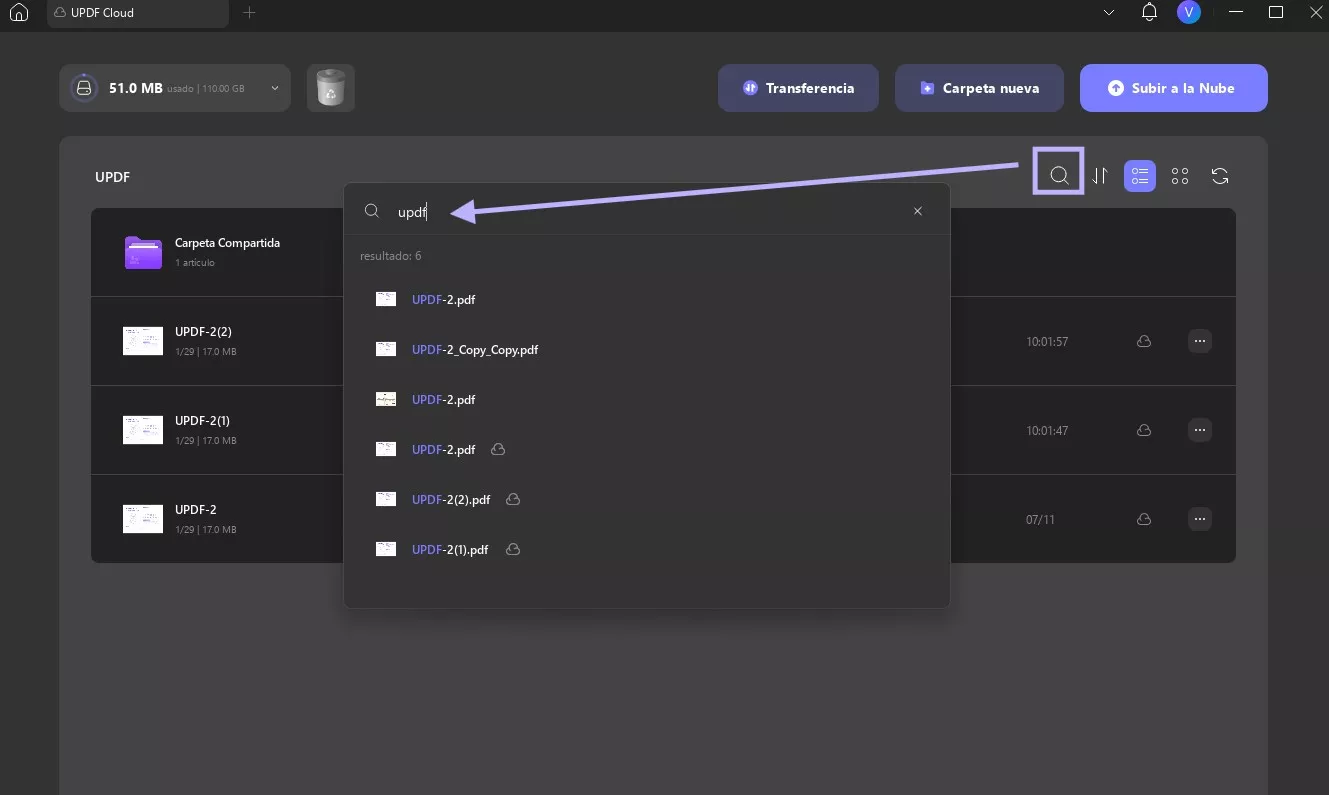Click the UPDF-2 file thumbnail in the list behind
The width and height of the screenshot is (1329, 795).
point(143,519)
